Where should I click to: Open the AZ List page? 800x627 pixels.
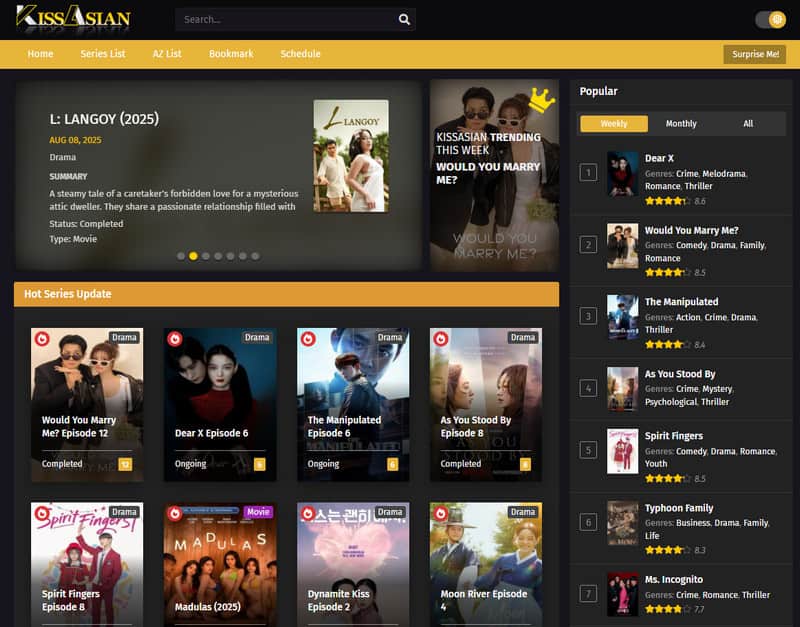[x=167, y=54]
